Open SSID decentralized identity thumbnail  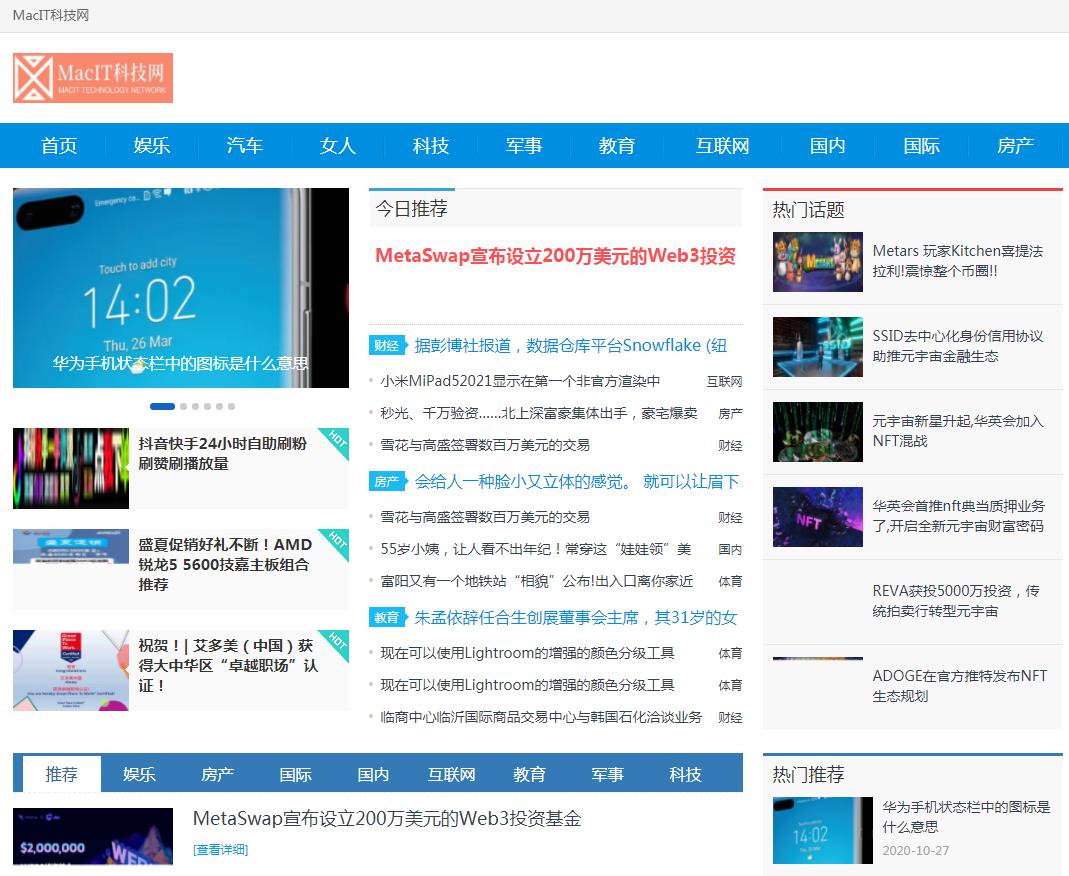817,347
